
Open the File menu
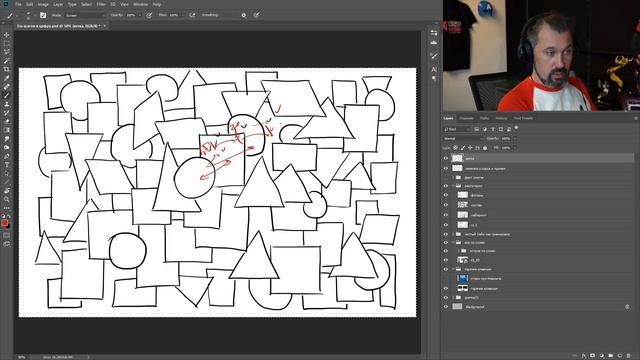tap(18, 4)
